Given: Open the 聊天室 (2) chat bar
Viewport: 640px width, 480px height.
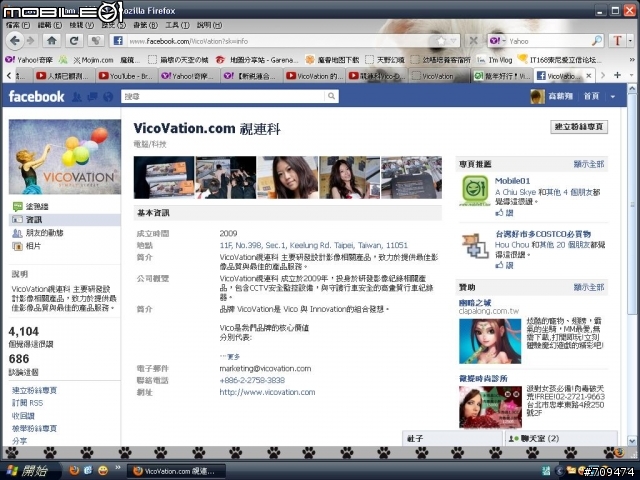Looking at the screenshot, I should click(561, 439).
